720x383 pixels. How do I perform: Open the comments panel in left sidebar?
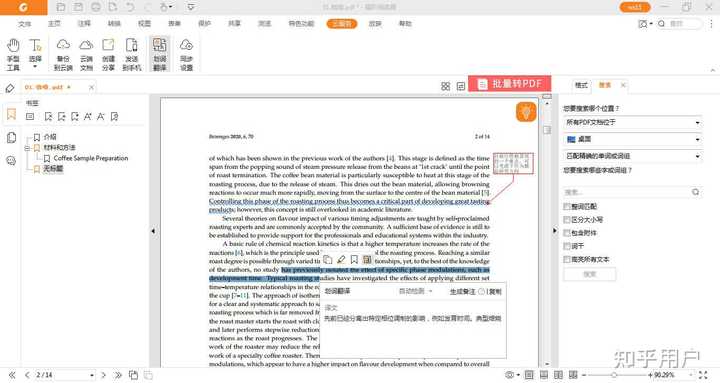11,160
